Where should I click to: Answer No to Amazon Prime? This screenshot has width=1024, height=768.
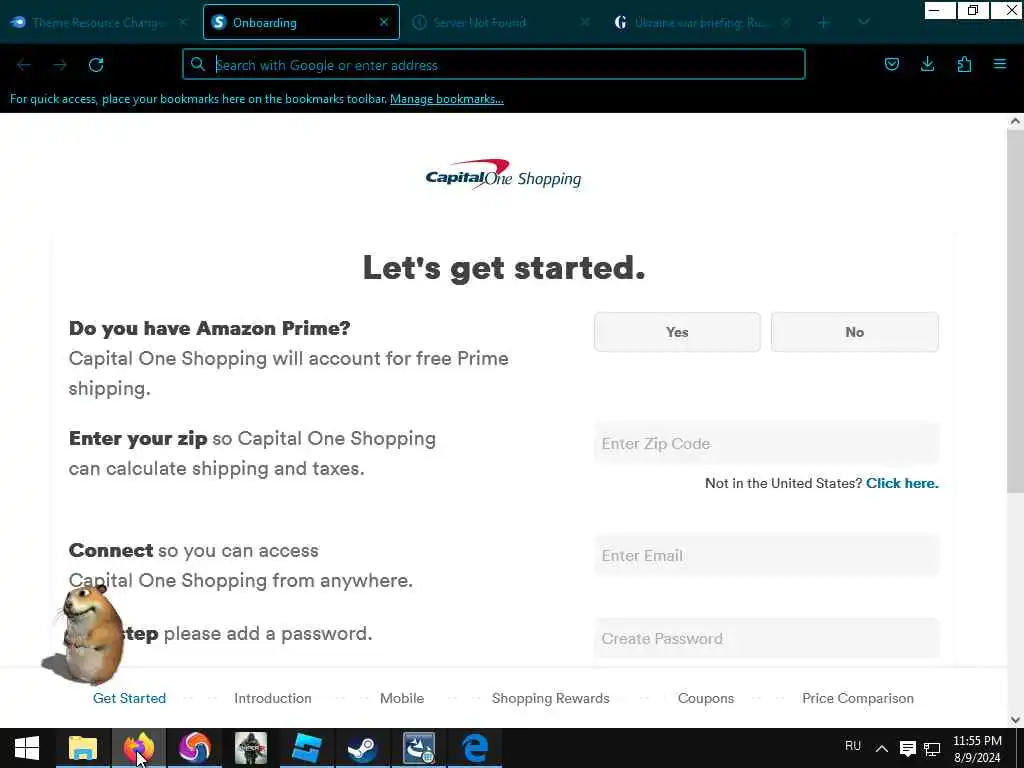(x=854, y=332)
